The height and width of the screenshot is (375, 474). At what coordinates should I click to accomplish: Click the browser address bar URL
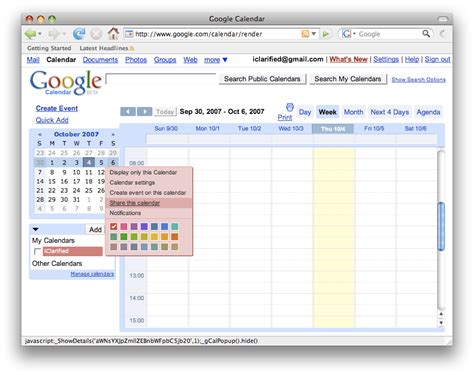[x=199, y=34]
